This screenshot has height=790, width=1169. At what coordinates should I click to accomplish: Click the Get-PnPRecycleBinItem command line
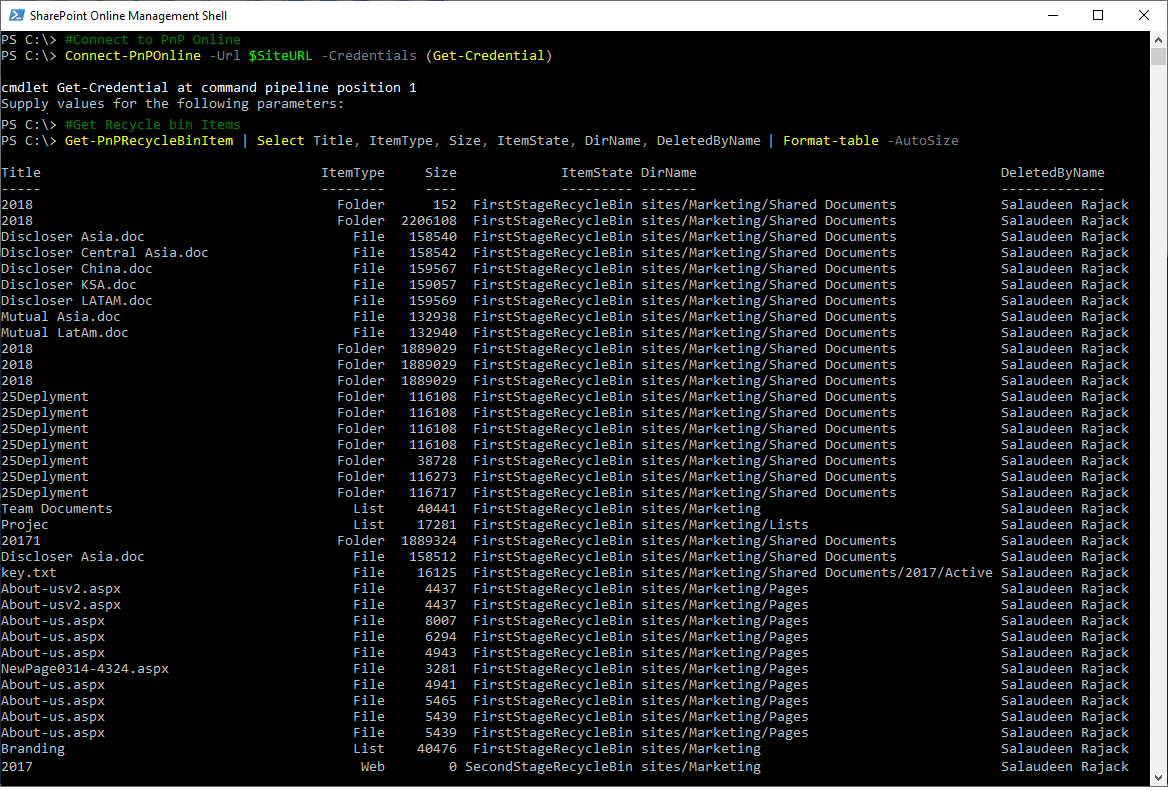click(148, 140)
